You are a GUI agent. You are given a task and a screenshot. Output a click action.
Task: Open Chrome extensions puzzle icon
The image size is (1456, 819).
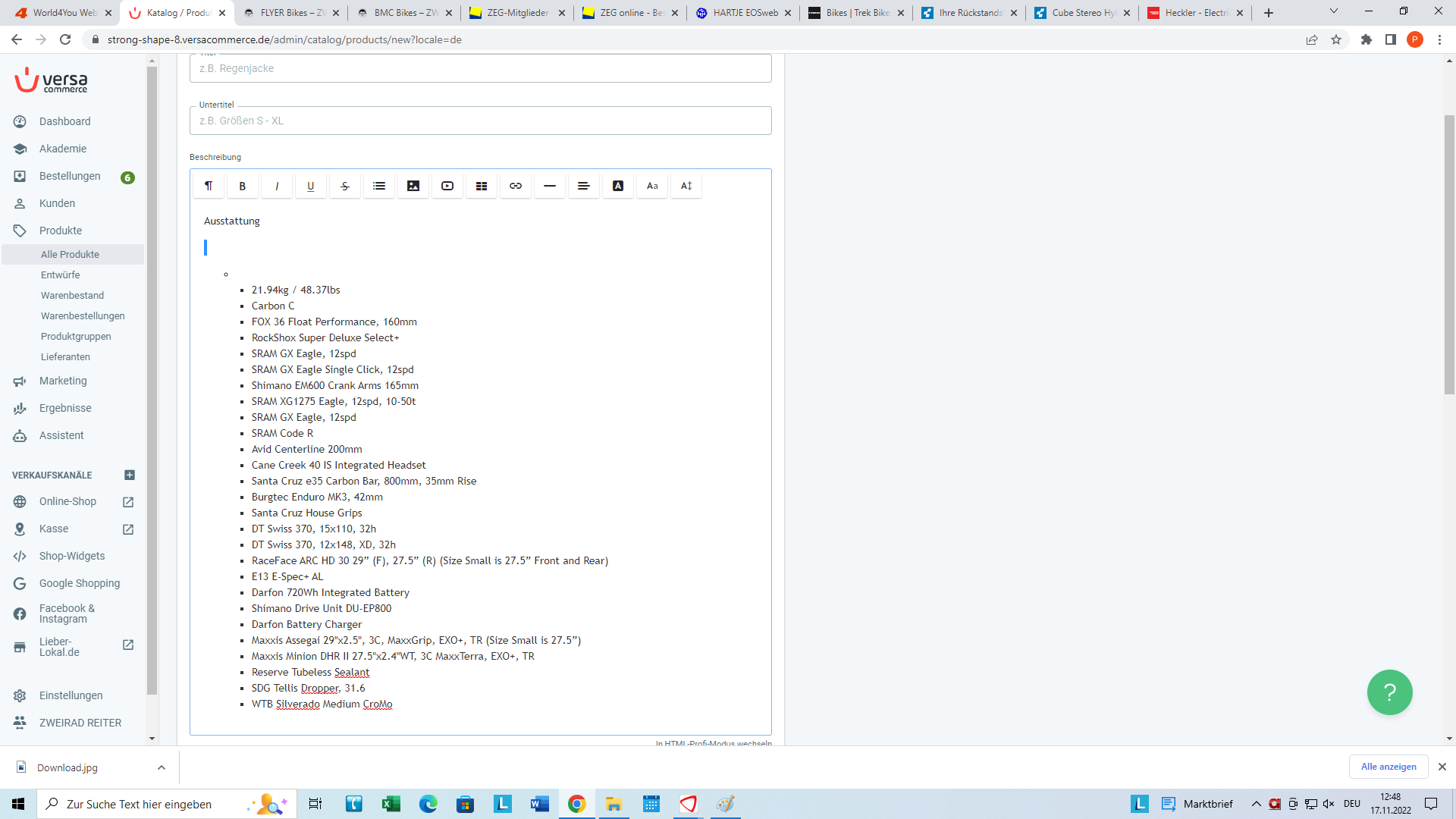(1366, 39)
